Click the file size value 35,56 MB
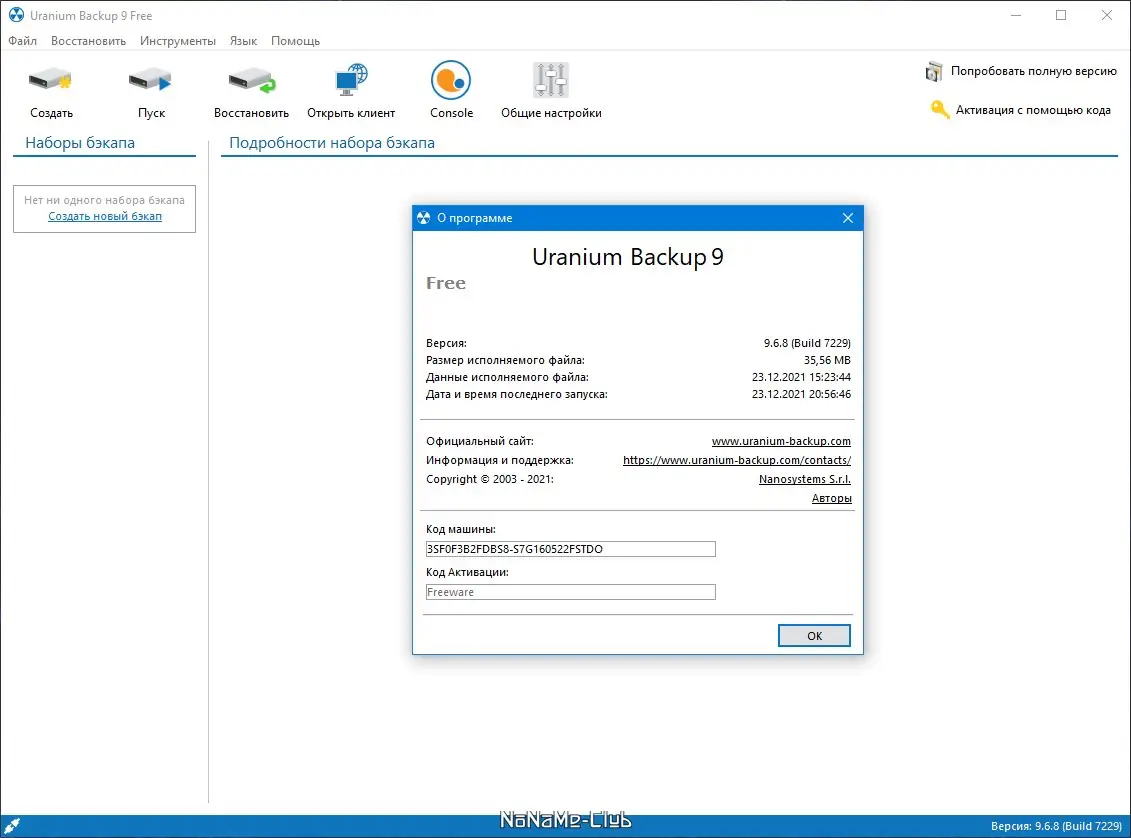Image resolution: width=1131 pixels, height=838 pixels. pos(827,360)
